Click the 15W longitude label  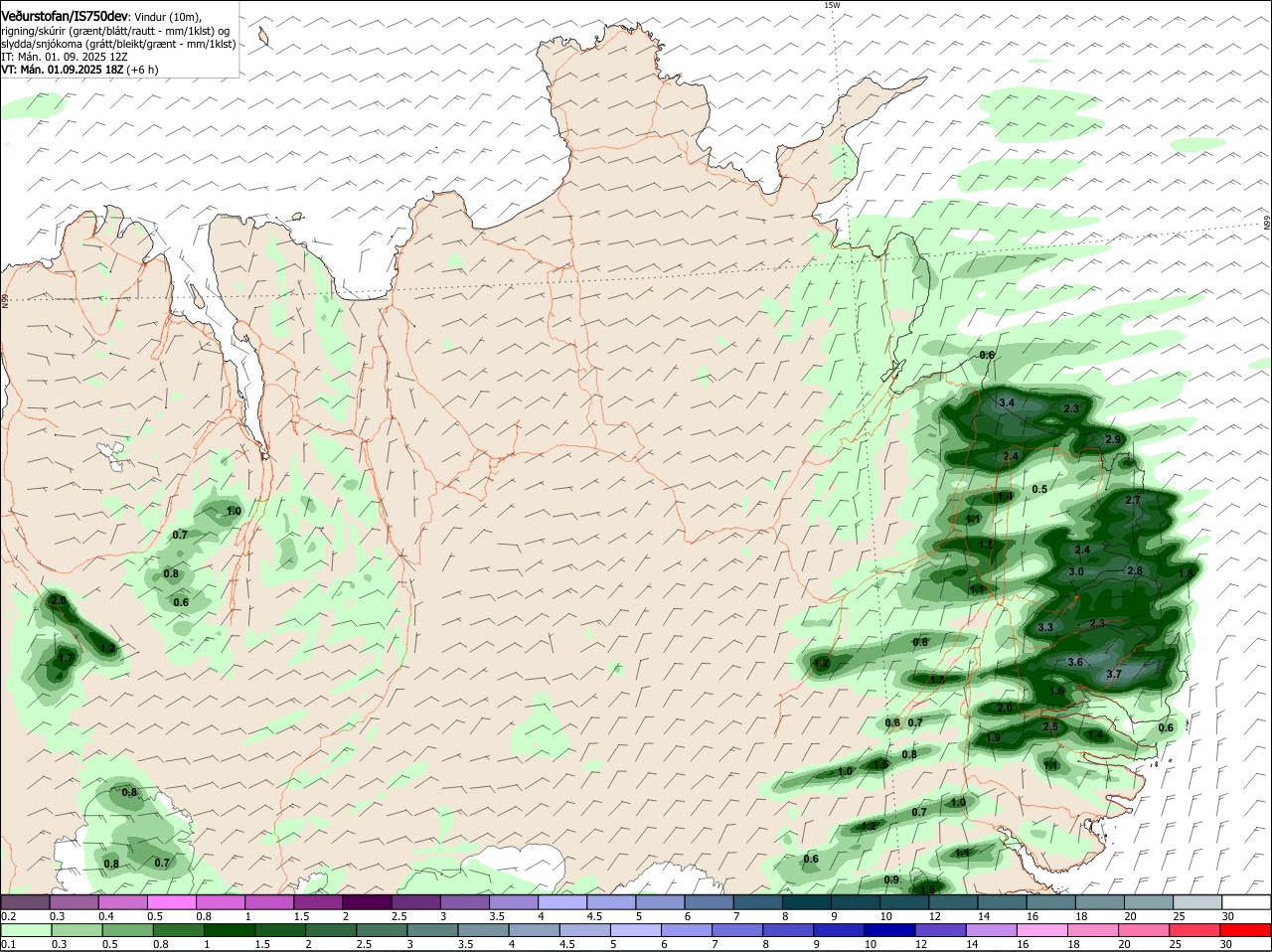pos(832,5)
